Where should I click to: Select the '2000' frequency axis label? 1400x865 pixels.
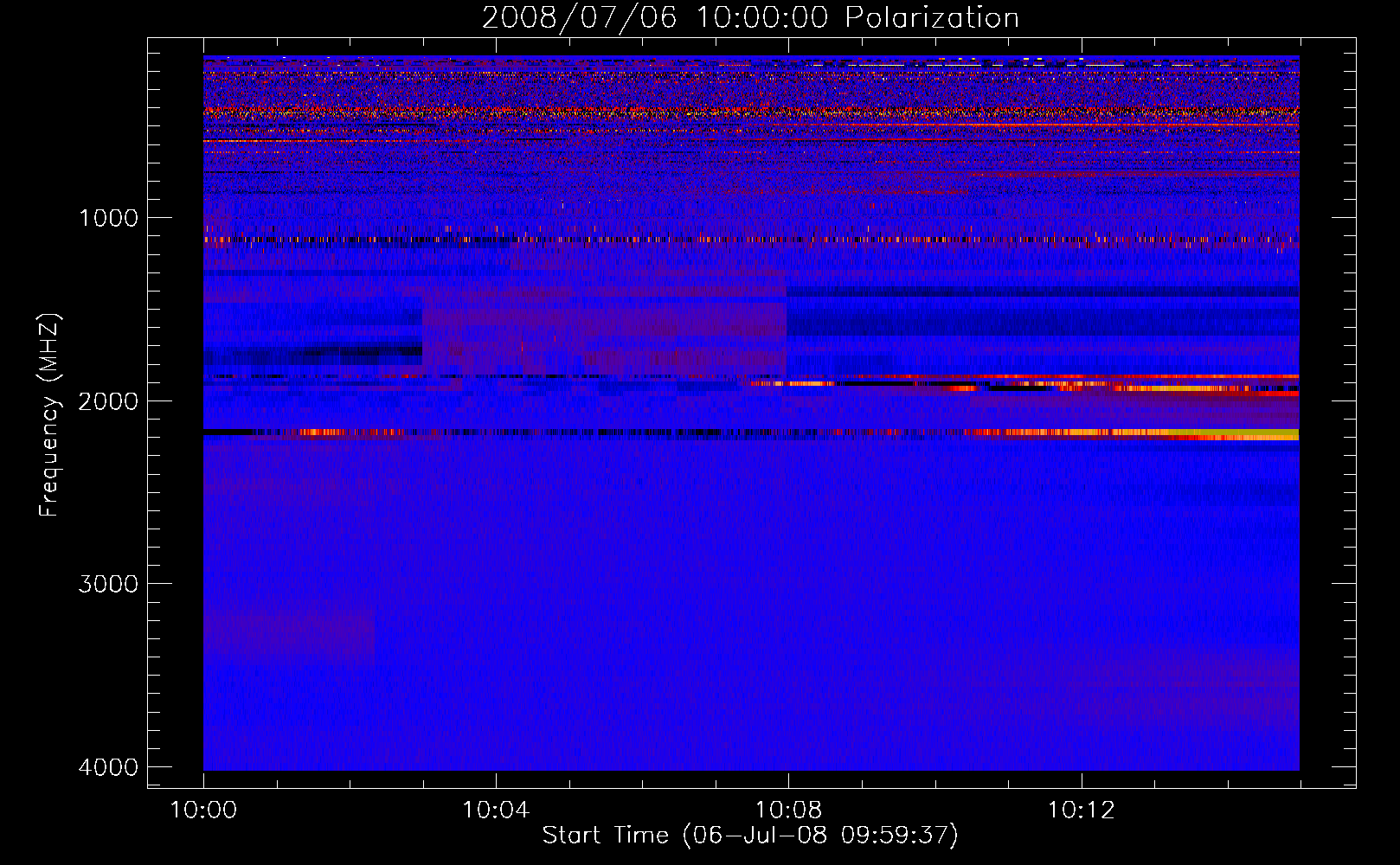(x=108, y=401)
